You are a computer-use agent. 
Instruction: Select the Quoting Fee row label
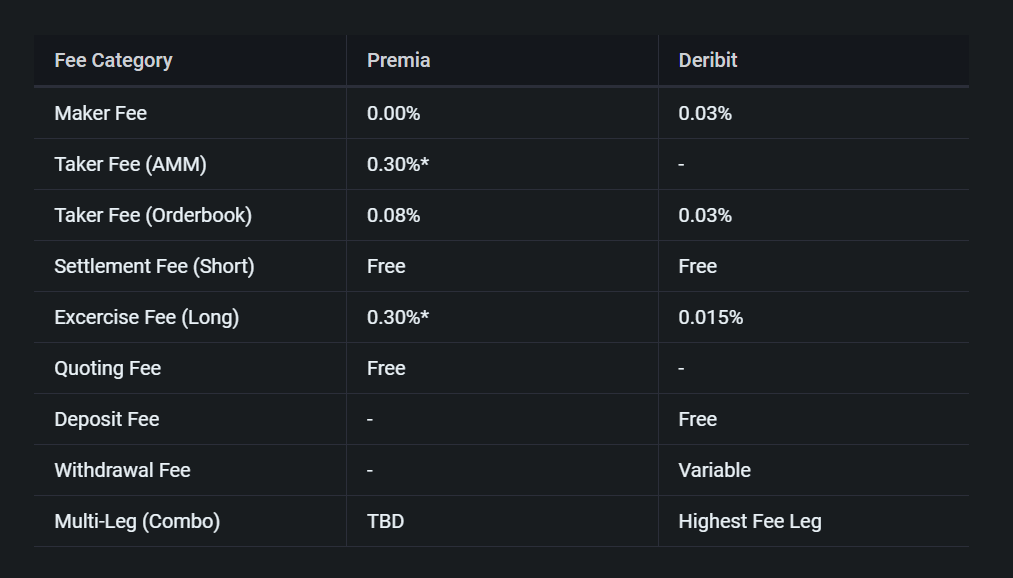(x=107, y=368)
